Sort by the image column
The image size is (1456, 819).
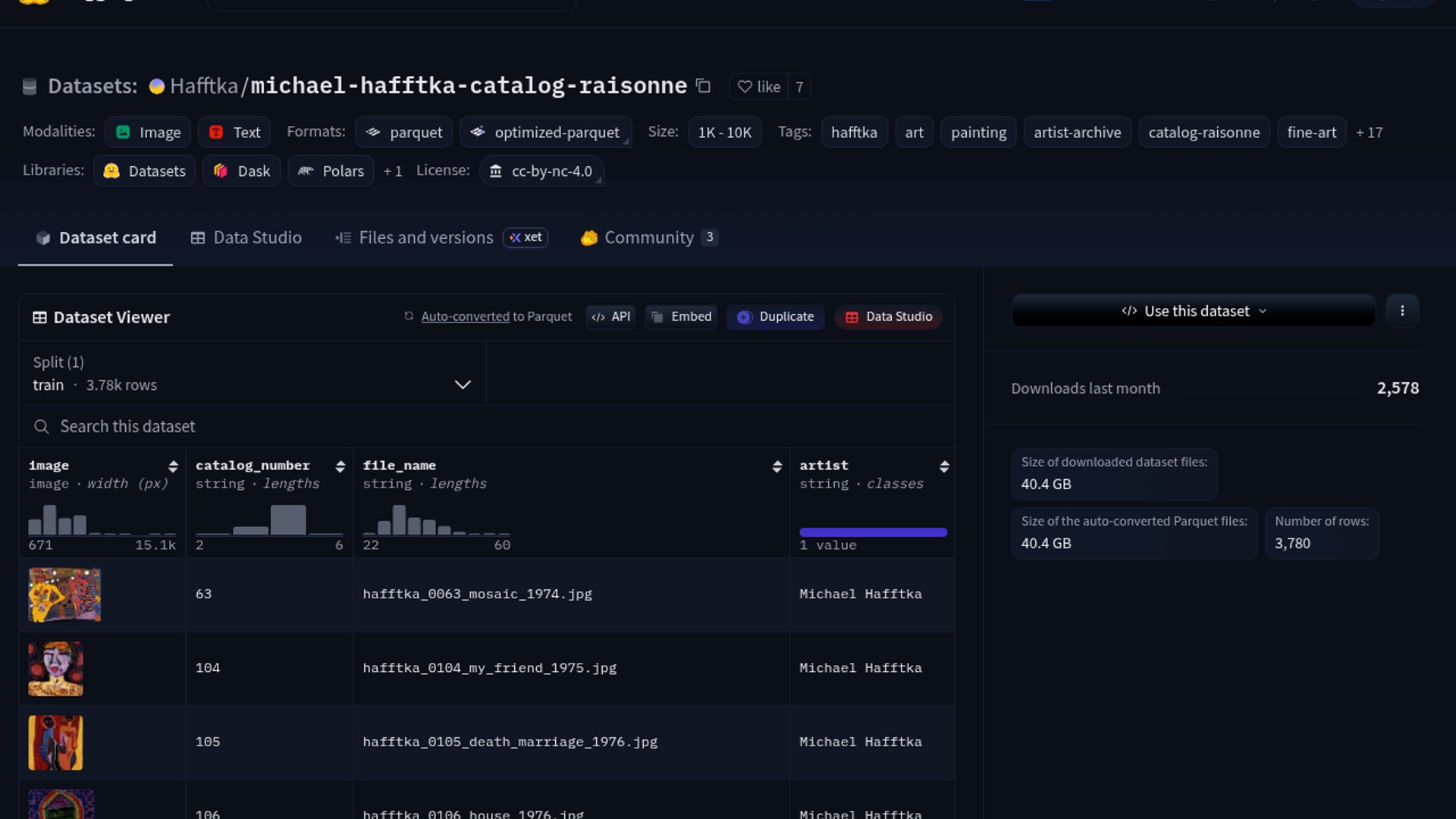[x=173, y=466]
